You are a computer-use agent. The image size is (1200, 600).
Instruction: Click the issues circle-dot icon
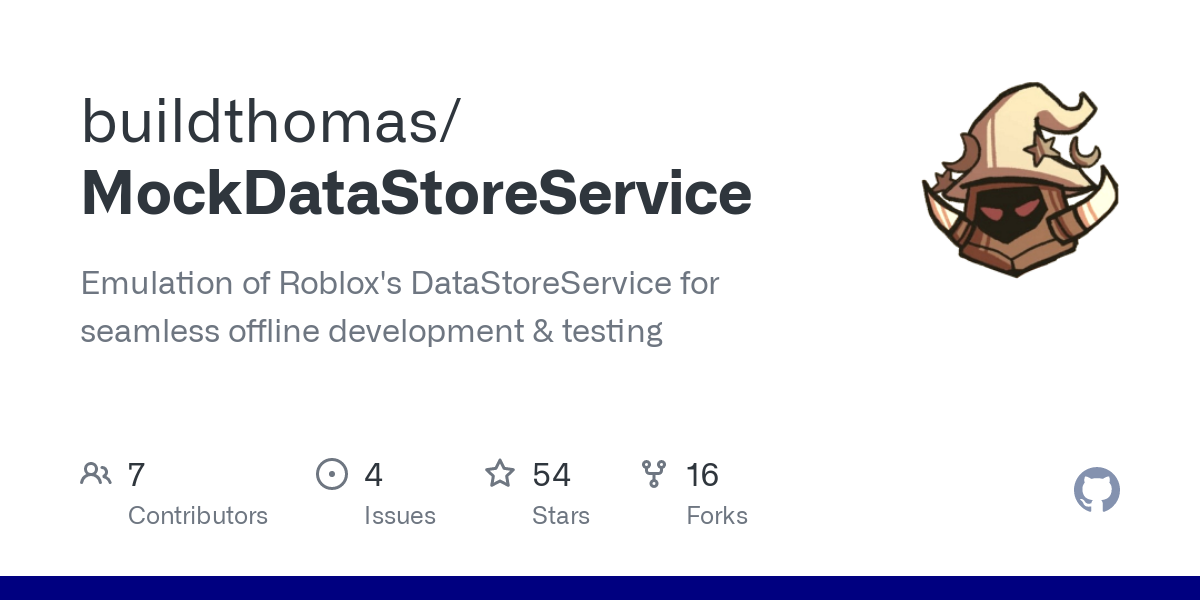tap(332, 474)
